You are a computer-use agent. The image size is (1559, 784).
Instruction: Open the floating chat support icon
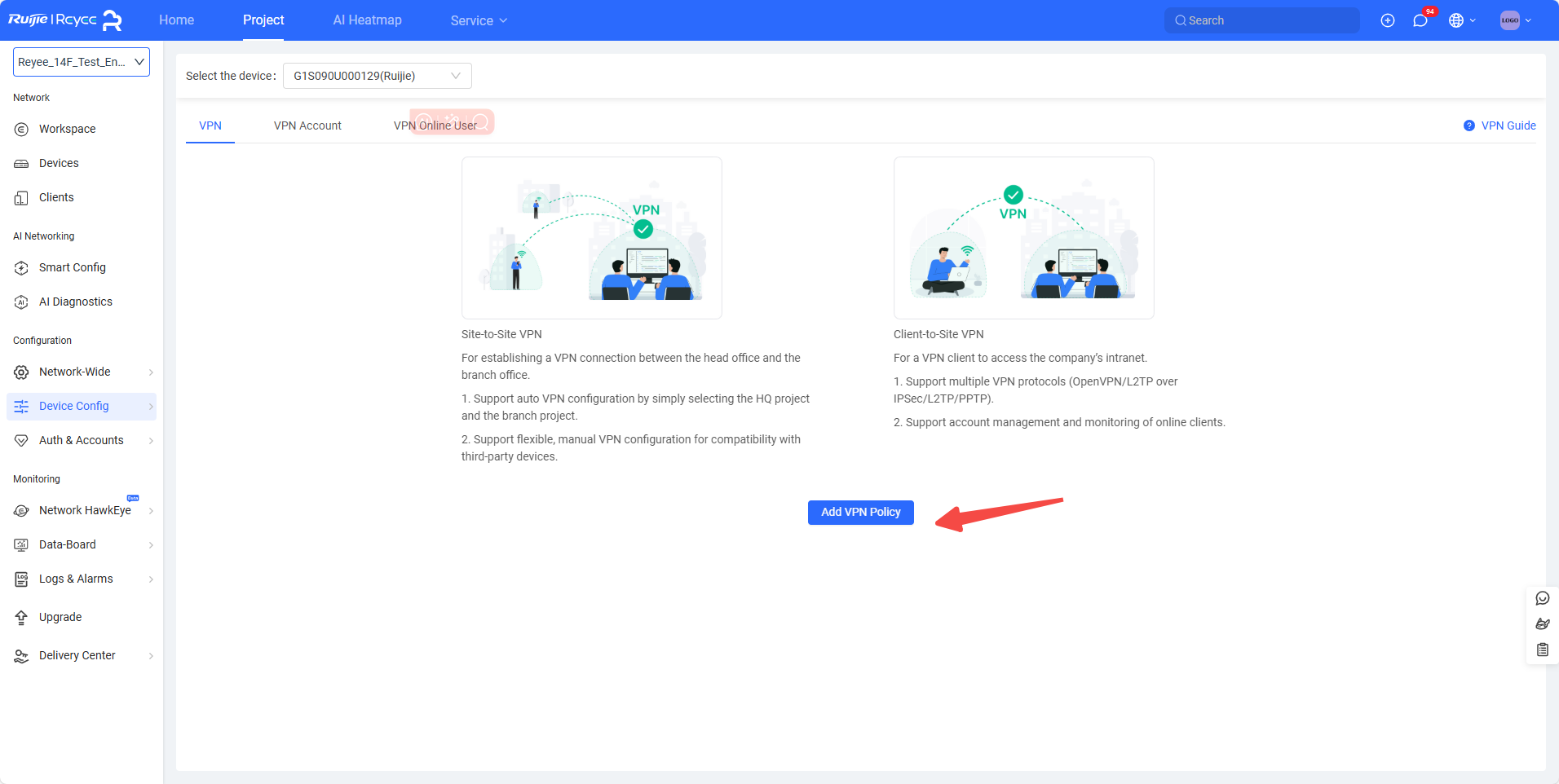pyautogui.click(x=1543, y=598)
